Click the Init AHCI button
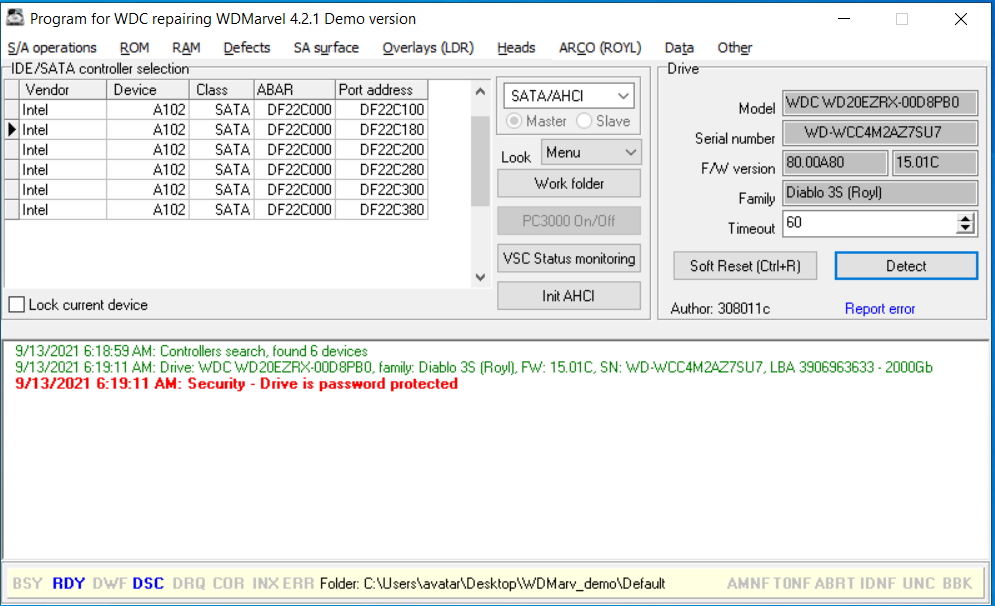Viewport: 995px width, 606px height. coord(569,296)
